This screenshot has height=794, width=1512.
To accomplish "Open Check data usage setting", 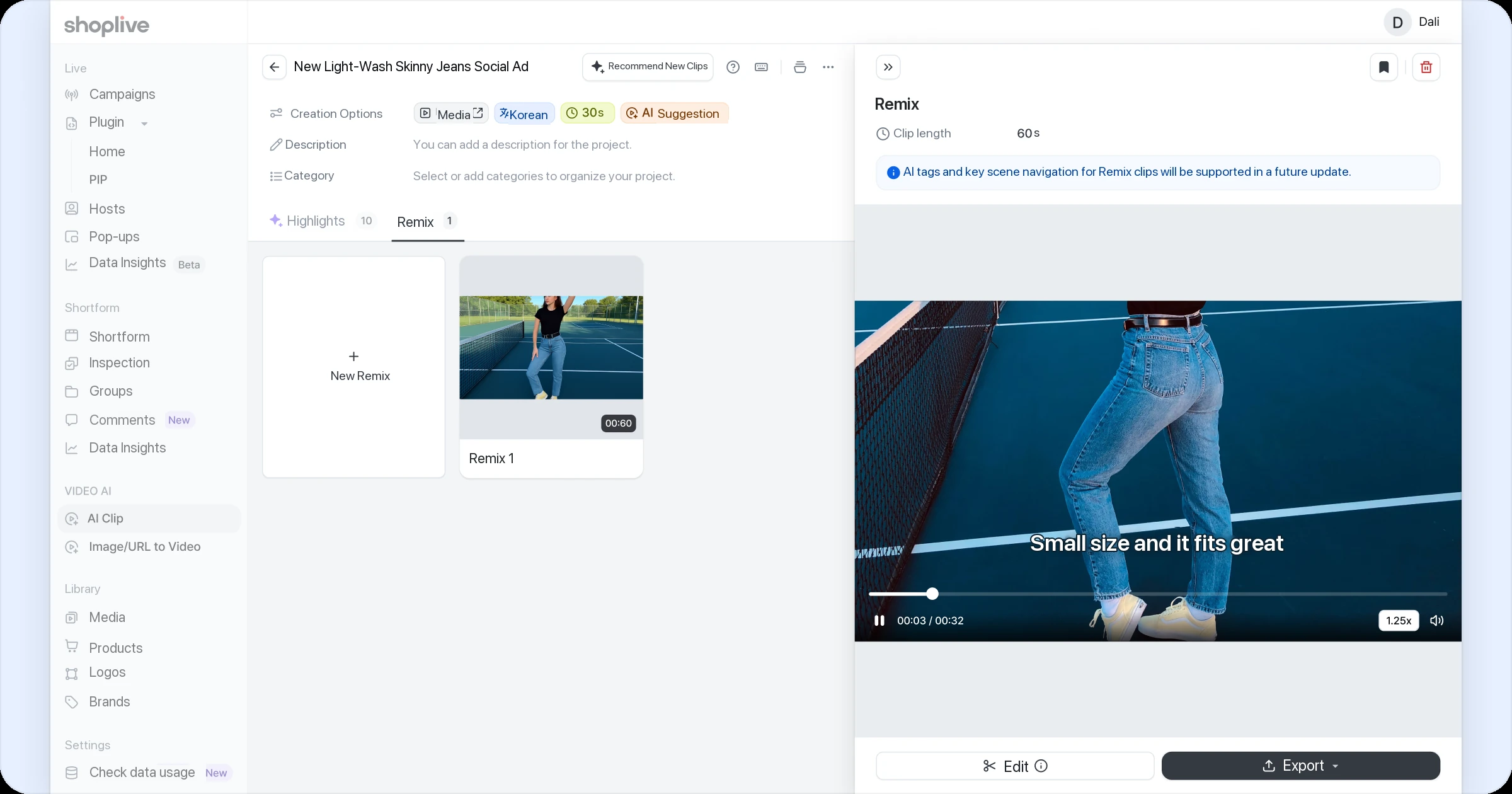I will coord(142,773).
